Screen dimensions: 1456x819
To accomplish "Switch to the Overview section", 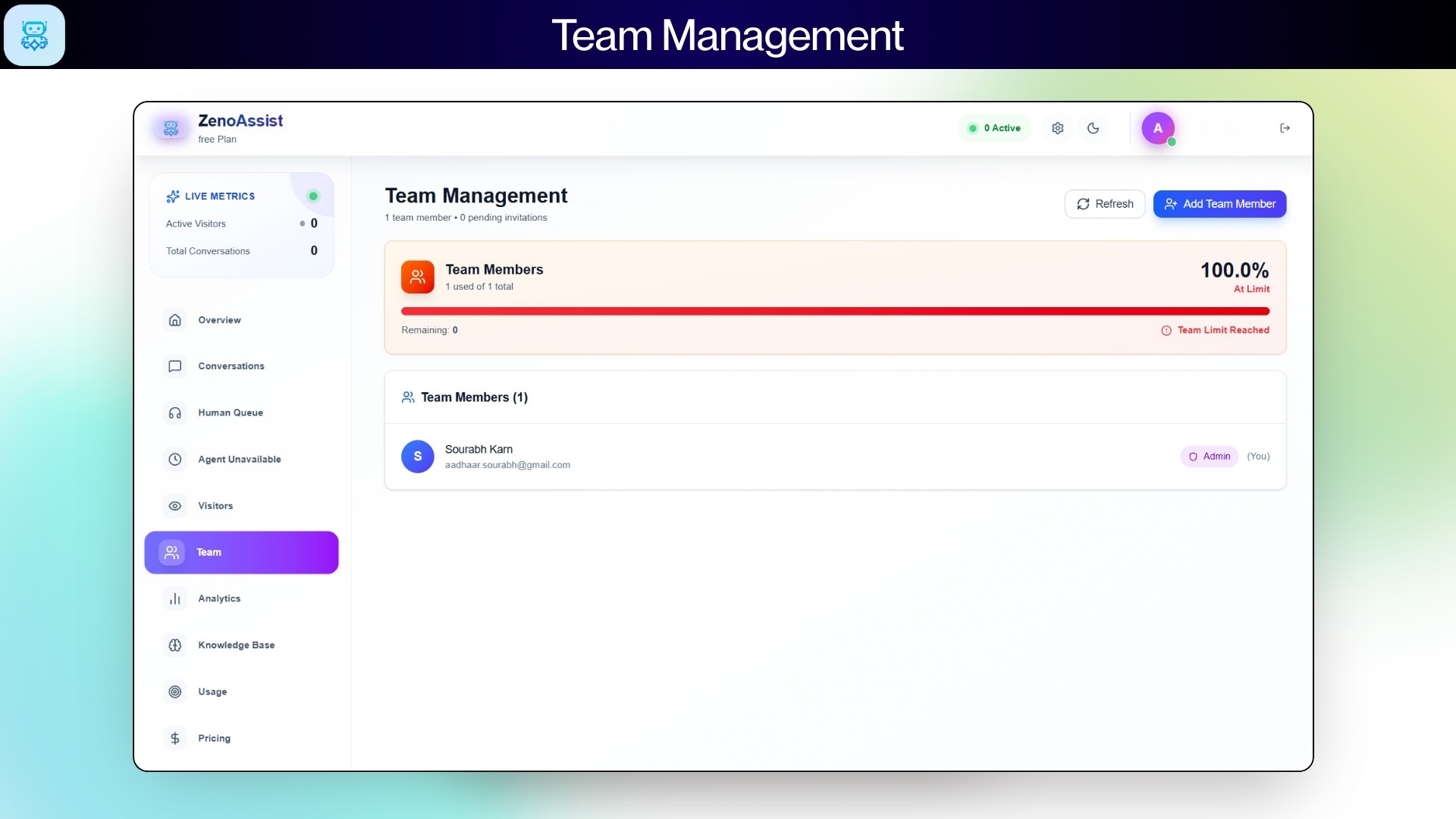I will coord(219,320).
